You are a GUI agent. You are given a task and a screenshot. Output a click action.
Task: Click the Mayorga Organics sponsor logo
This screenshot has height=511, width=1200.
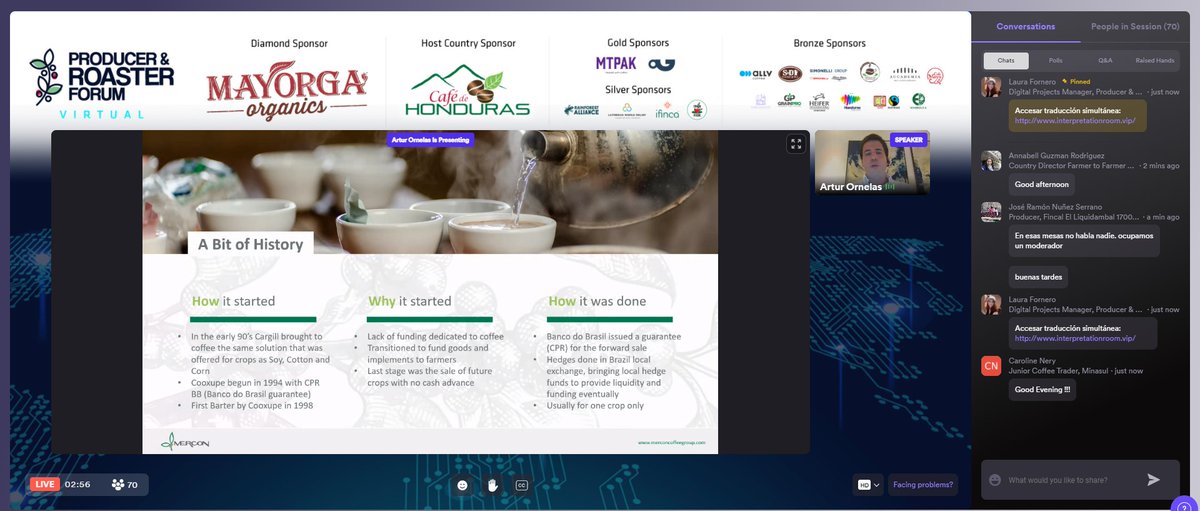coord(288,93)
